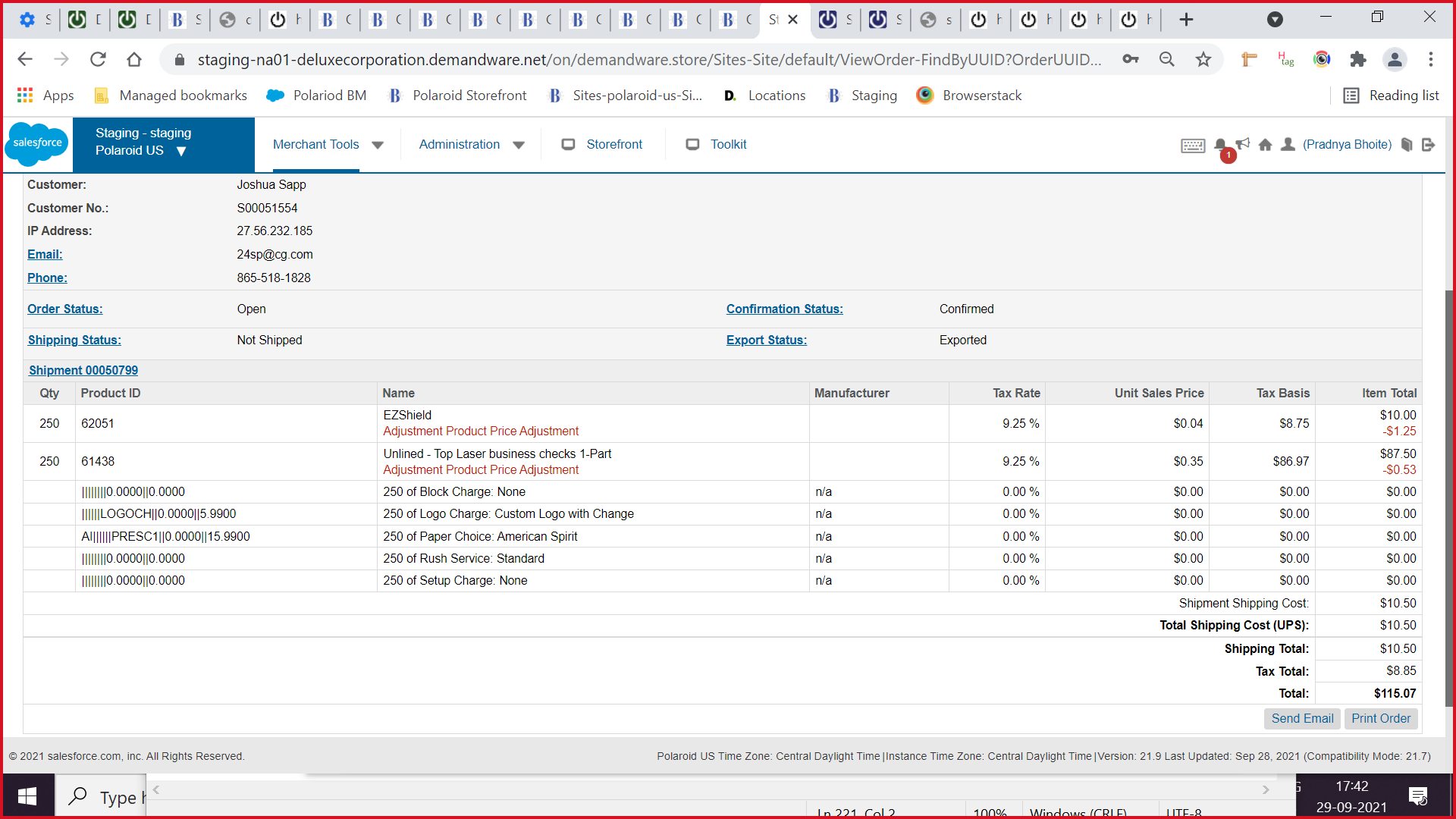Open the keyboard shortcuts icon
Image resolution: width=1456 pixels, height=819 pixels.
tap(1192, 145)
